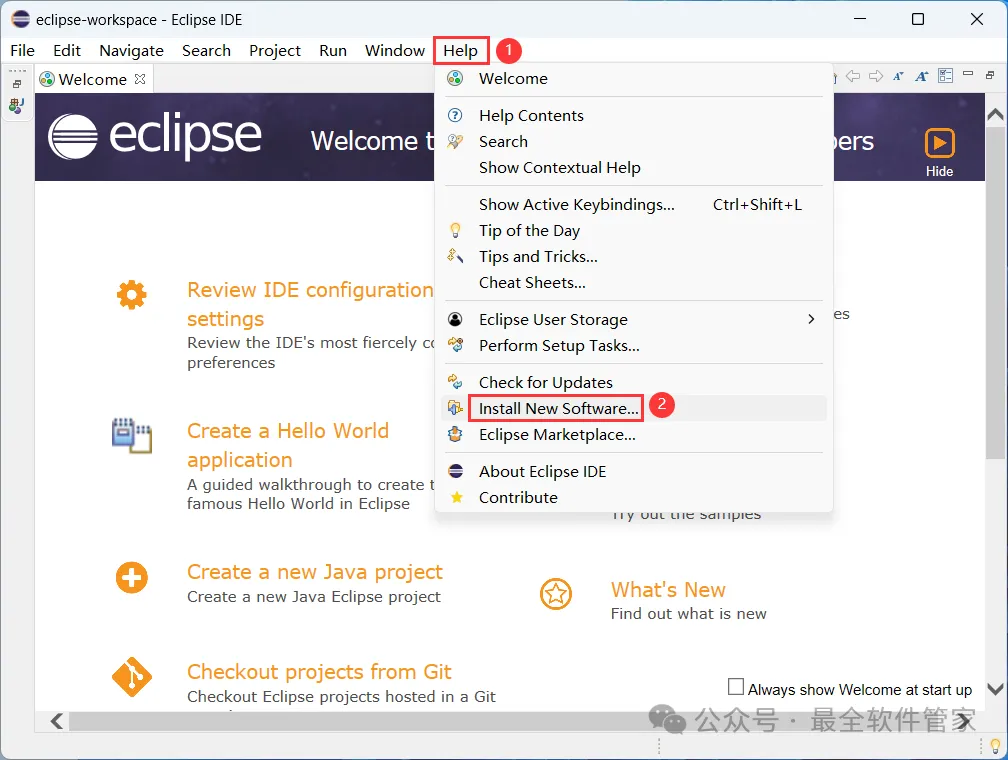Viewport: 1008px width, 760px height.
Task: Select Perform Setup Tasks... entry
Action: [633, 346]
